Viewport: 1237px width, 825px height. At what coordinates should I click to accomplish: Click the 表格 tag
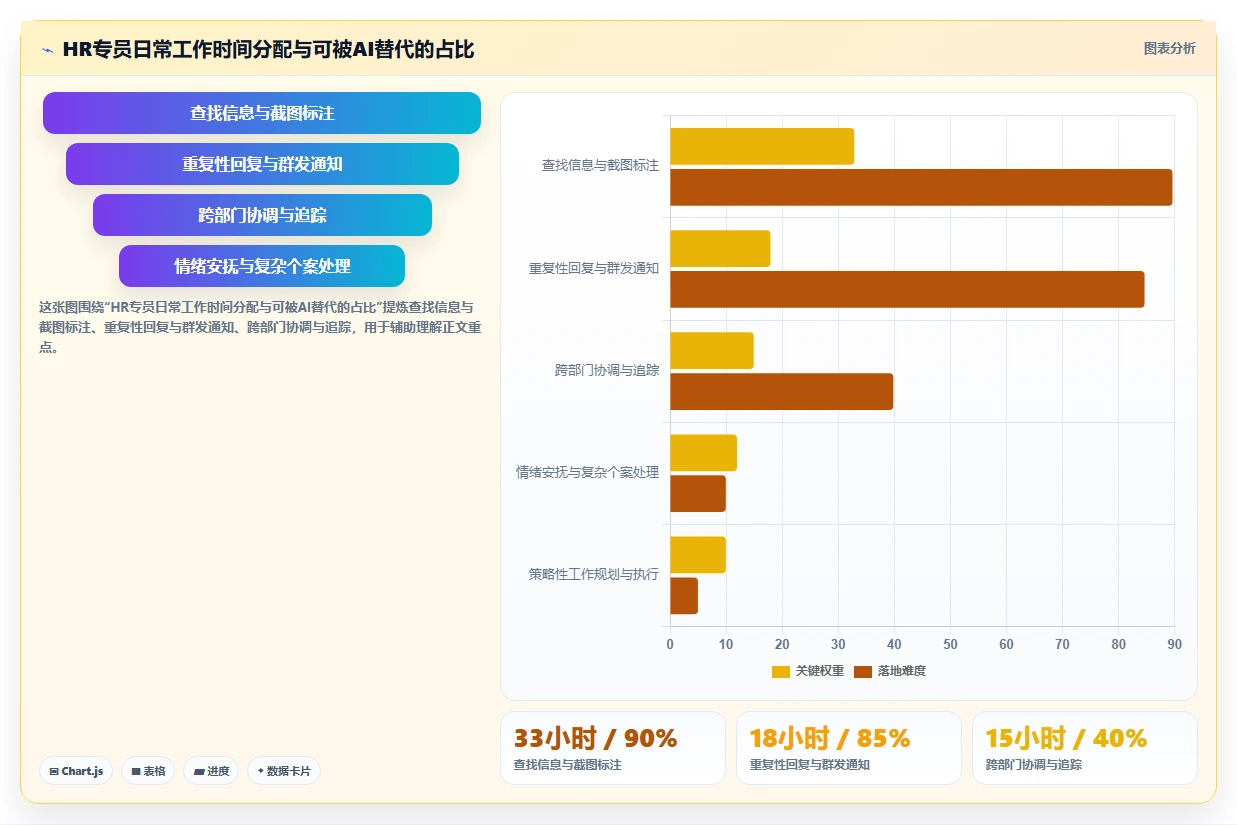(148, 771)
